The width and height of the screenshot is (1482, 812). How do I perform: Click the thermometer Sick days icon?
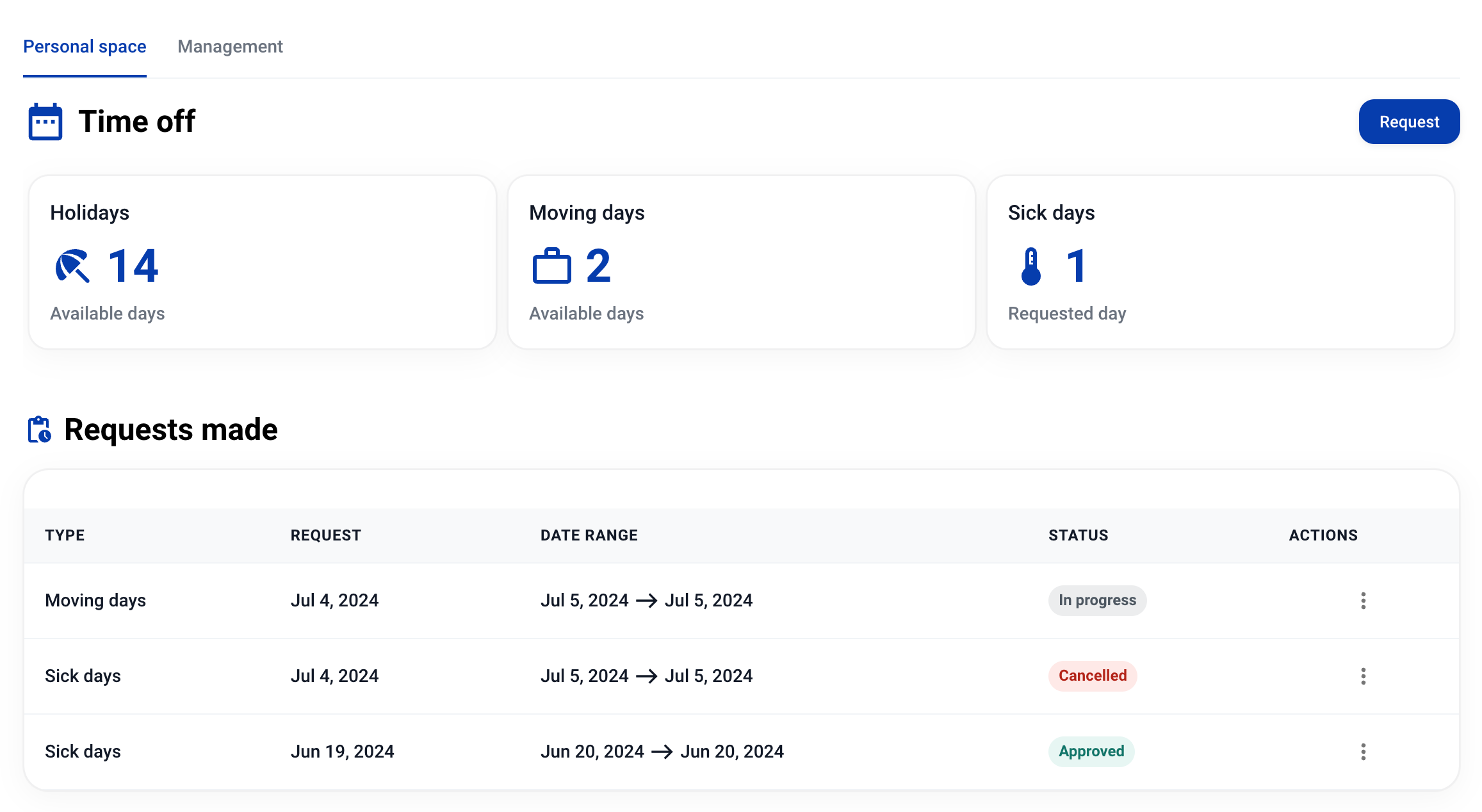click(x=1030, y=266)
